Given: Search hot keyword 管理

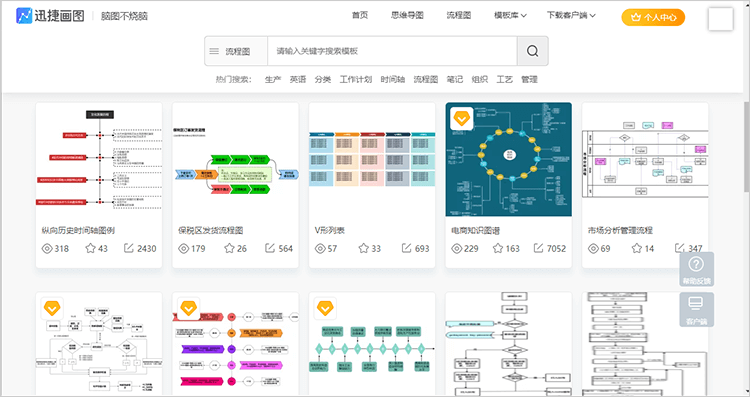Looking at the screenshot, I should (529, 79).
